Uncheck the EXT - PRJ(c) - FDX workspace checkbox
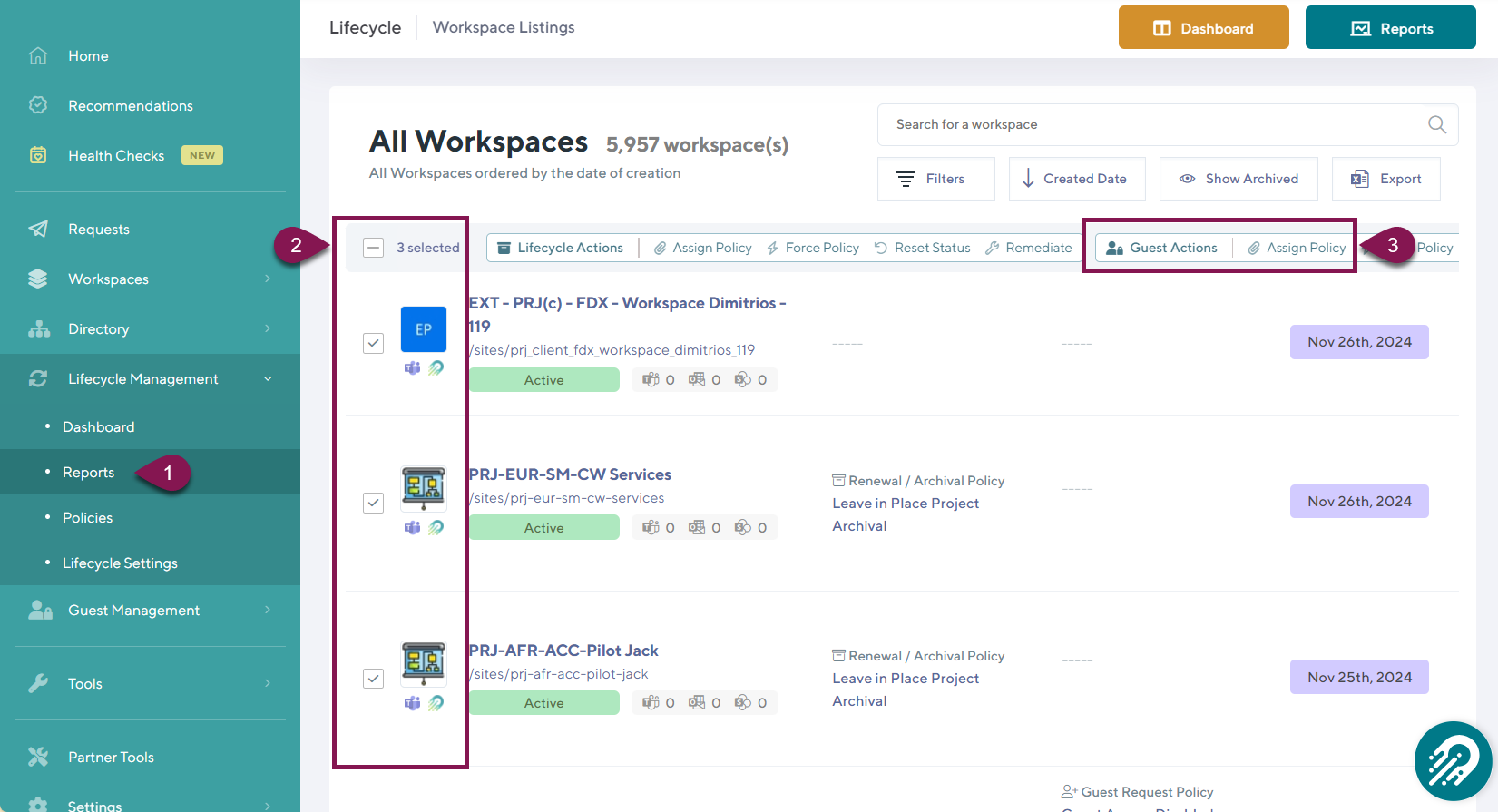The width and height of the screenshot is (1498, 812). [373, 343]
